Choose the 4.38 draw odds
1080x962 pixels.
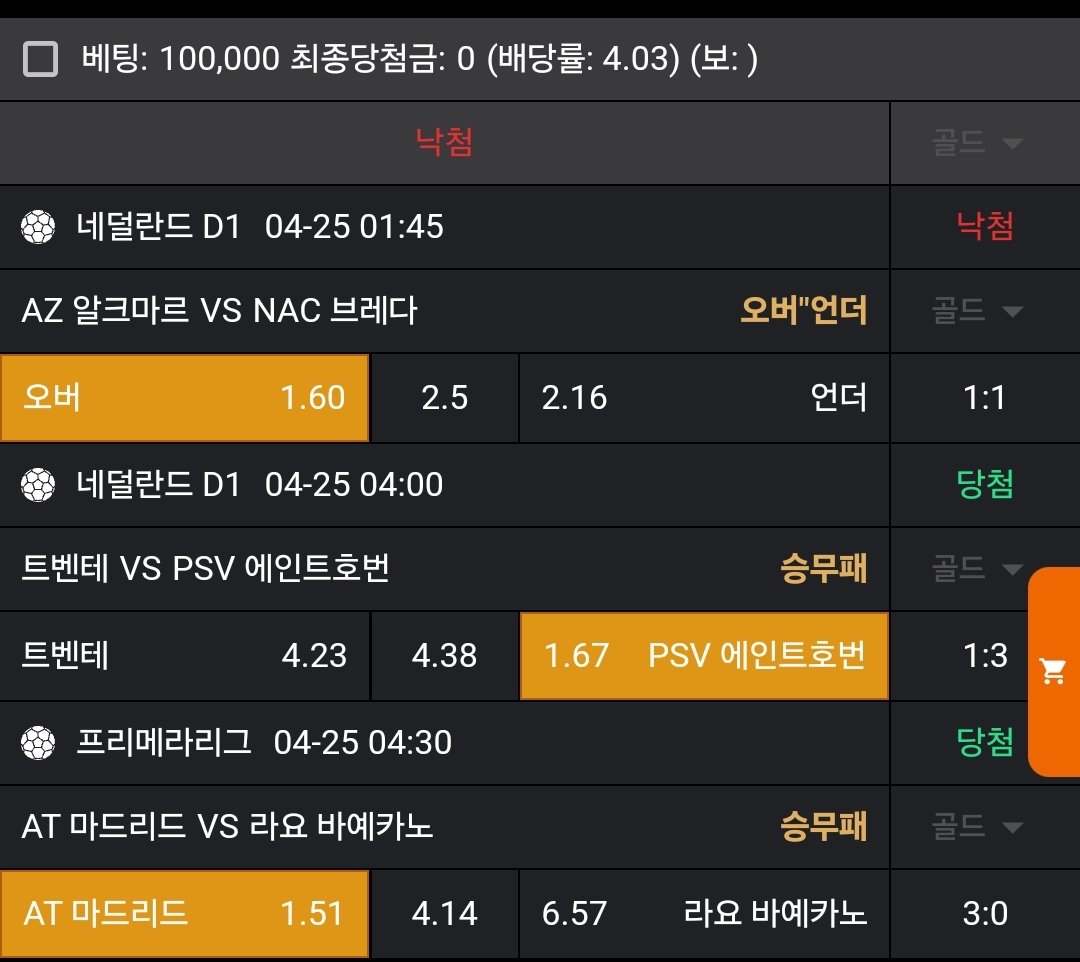[444, 656]
